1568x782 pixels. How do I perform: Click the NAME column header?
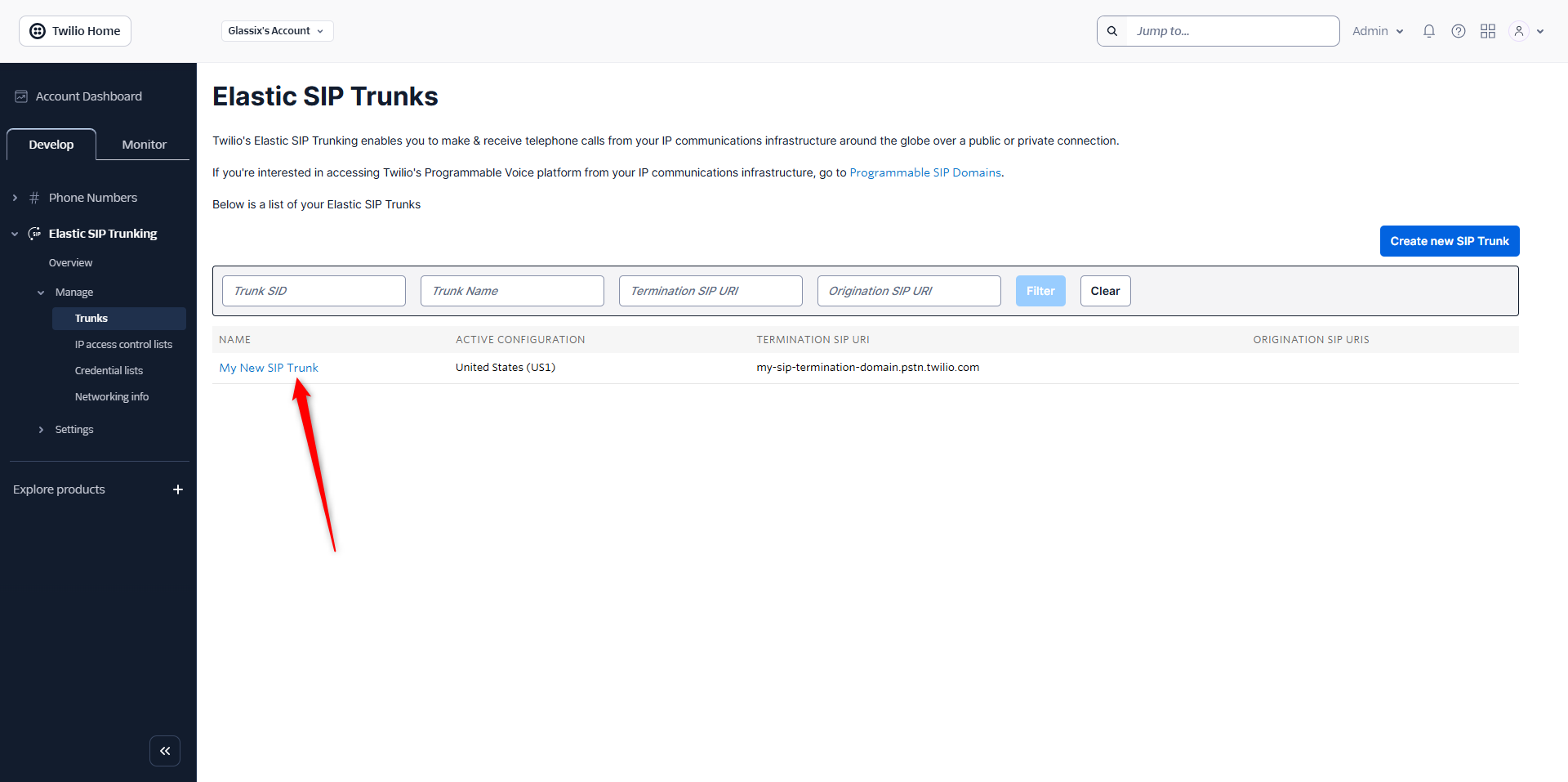[235, 340]
